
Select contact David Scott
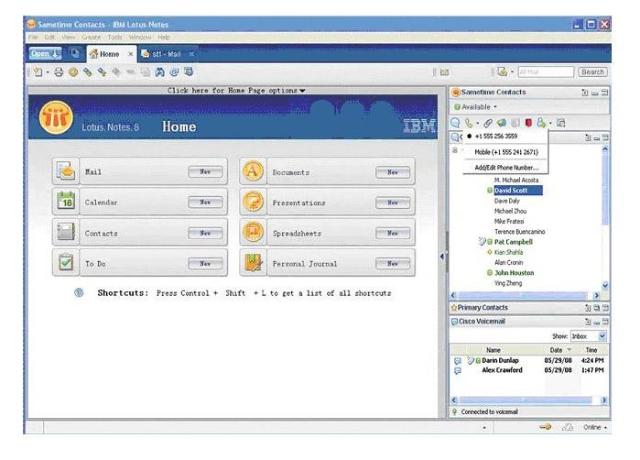[x=518, y=190]
